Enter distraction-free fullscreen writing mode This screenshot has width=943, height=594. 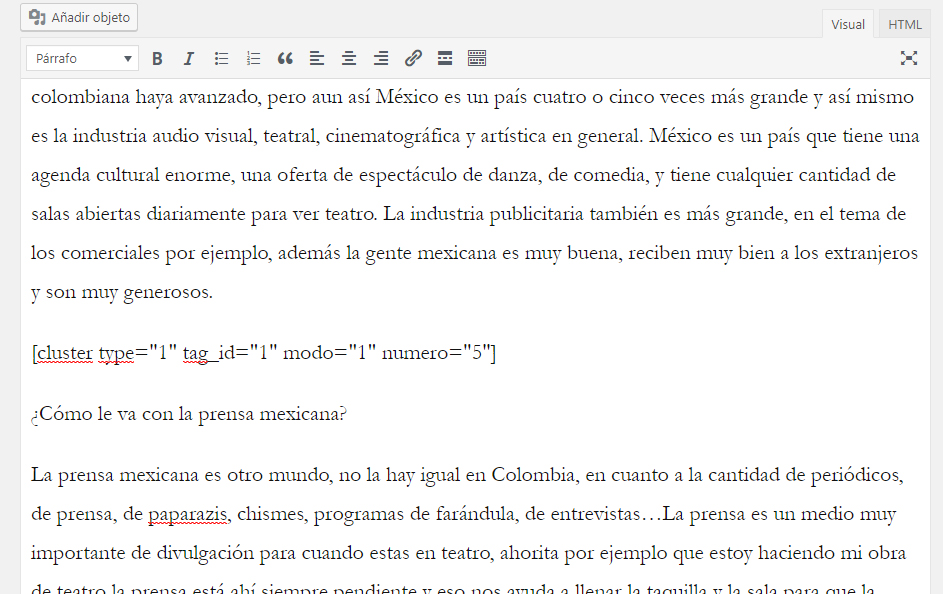point(909,58)
